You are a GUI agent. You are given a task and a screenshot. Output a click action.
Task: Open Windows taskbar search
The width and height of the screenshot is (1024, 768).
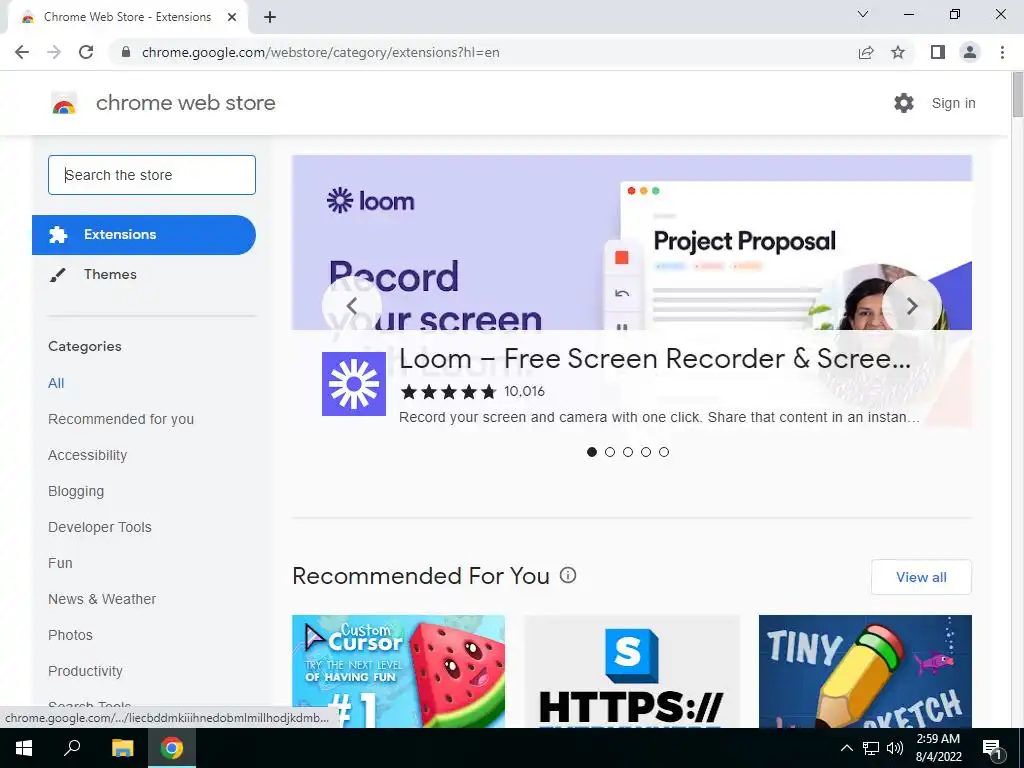[x=72, y=748]
